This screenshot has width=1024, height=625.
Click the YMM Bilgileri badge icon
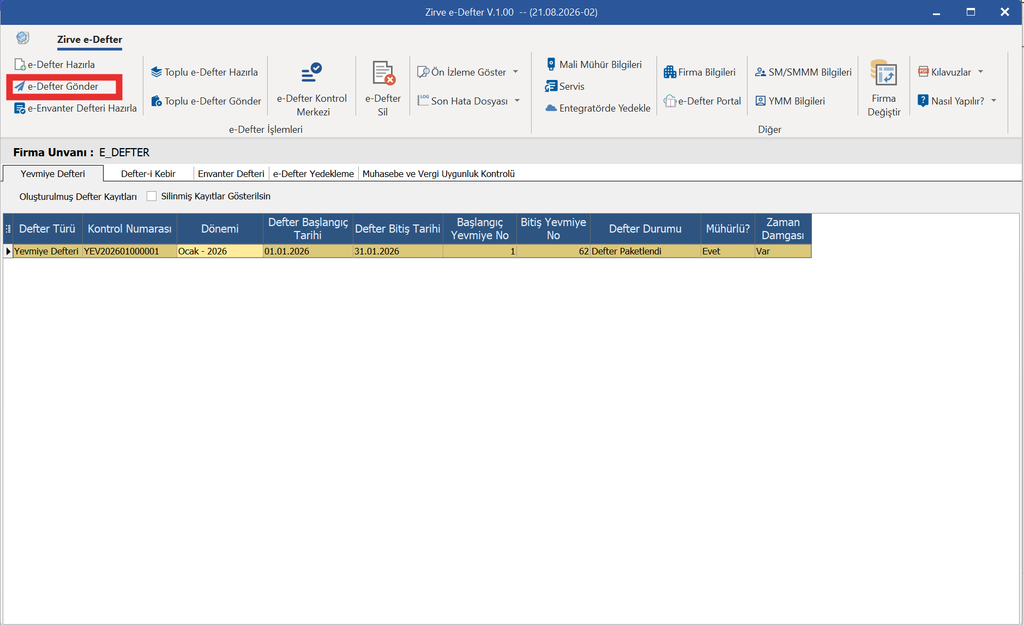tap(761, 101)
